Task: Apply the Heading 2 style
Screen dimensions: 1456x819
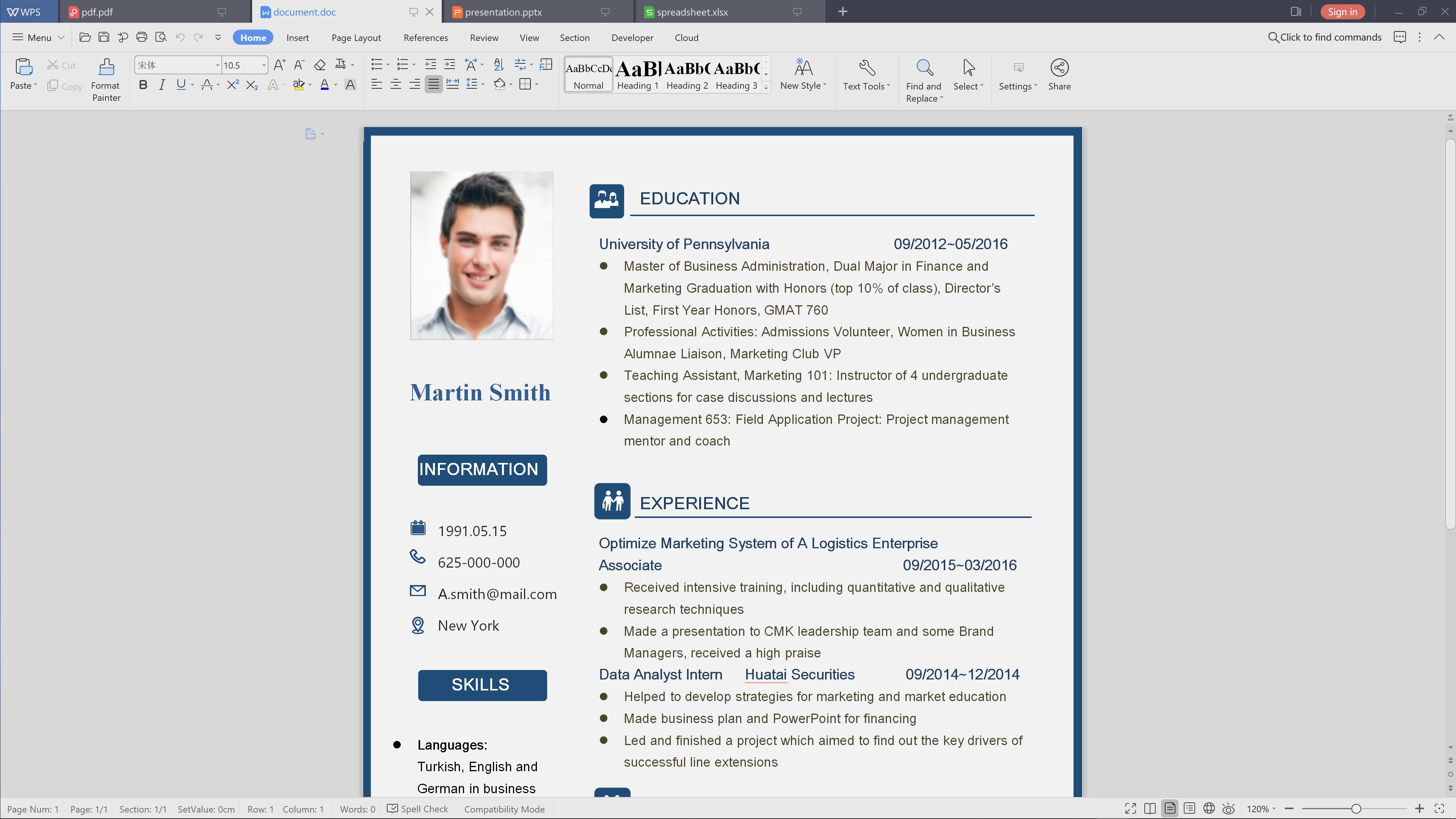Action: [x=687, y=74]
